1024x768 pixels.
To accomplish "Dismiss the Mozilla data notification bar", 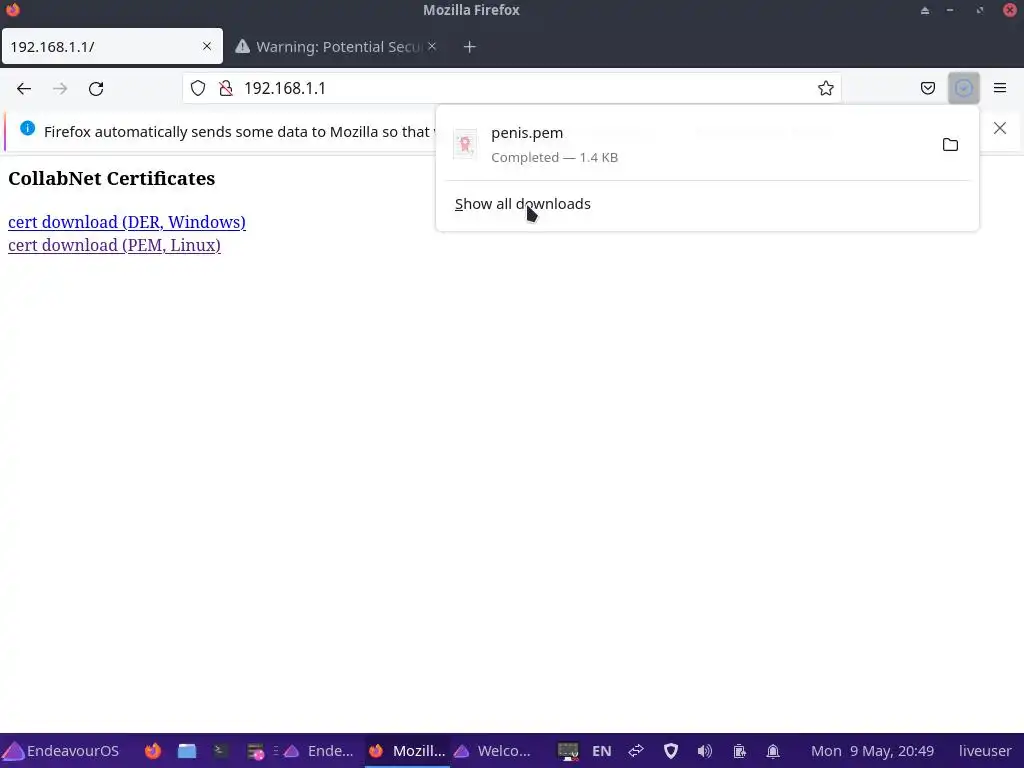I will click(1000, 128).
